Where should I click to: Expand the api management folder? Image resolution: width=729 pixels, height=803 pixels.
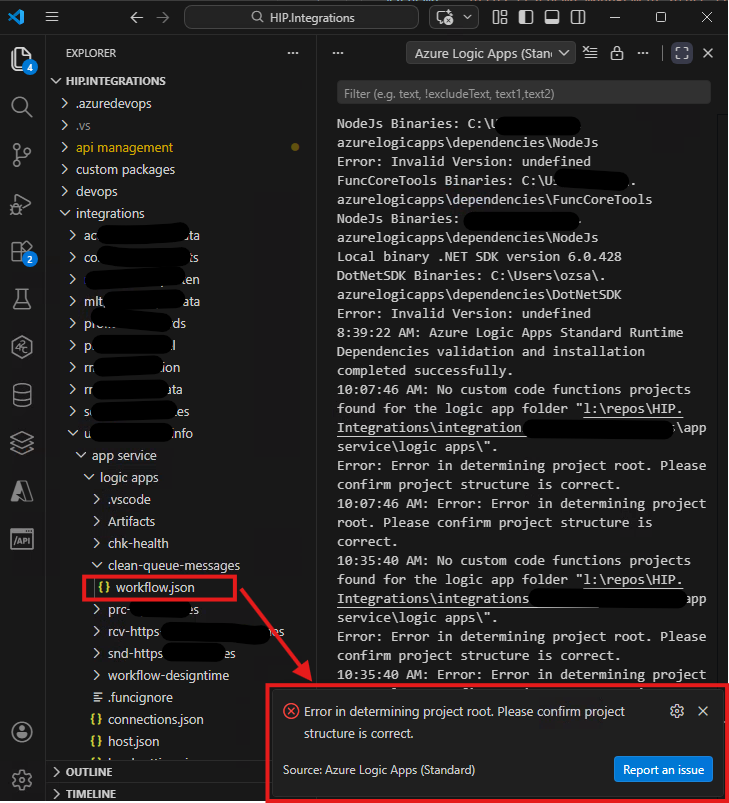click(x=124, y=147)
